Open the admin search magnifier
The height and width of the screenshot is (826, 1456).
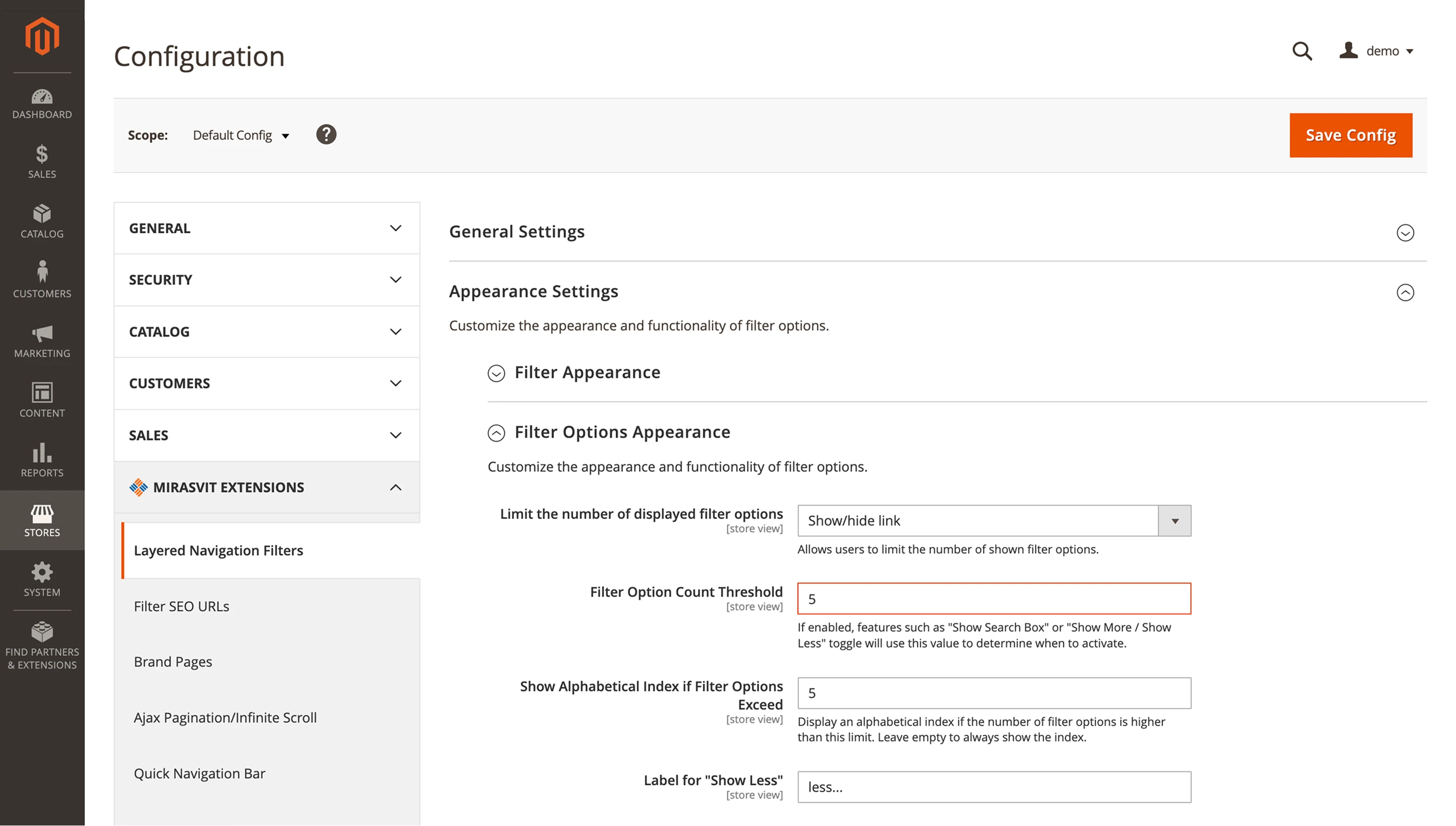pos(1301,52)
